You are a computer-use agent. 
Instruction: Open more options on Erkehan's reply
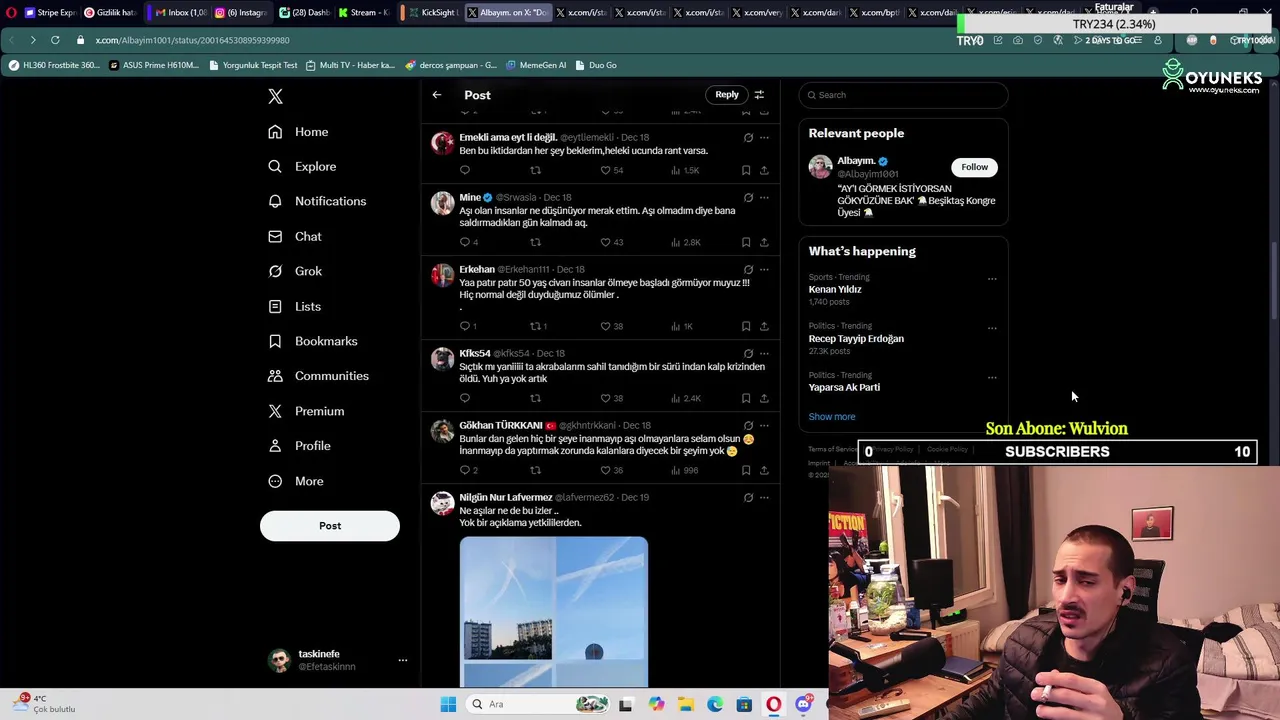(x=764, y=269)
